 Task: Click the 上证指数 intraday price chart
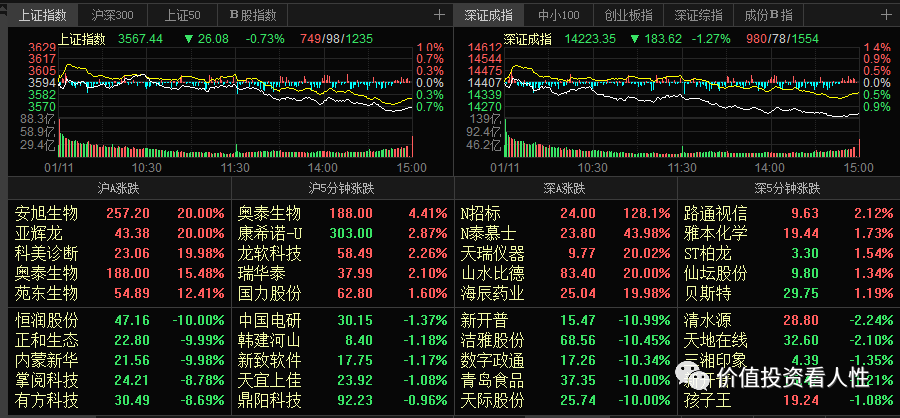[x=235, y=82]
